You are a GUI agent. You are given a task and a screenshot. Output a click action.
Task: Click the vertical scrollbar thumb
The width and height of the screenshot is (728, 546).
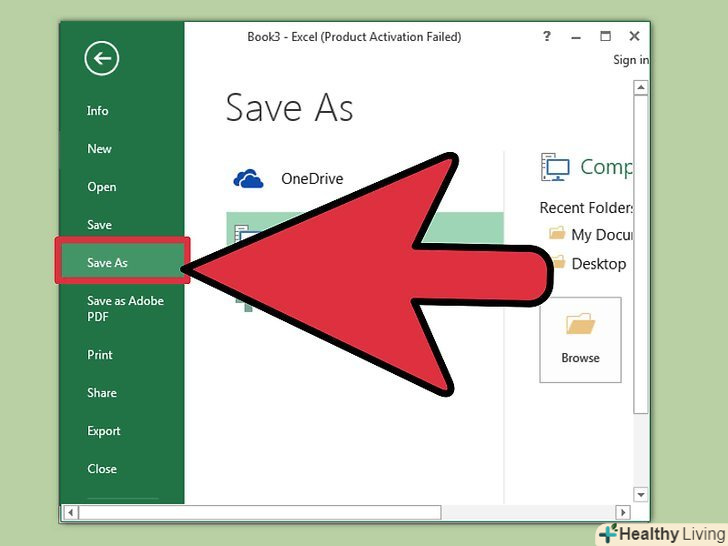(x=641, y=254)
